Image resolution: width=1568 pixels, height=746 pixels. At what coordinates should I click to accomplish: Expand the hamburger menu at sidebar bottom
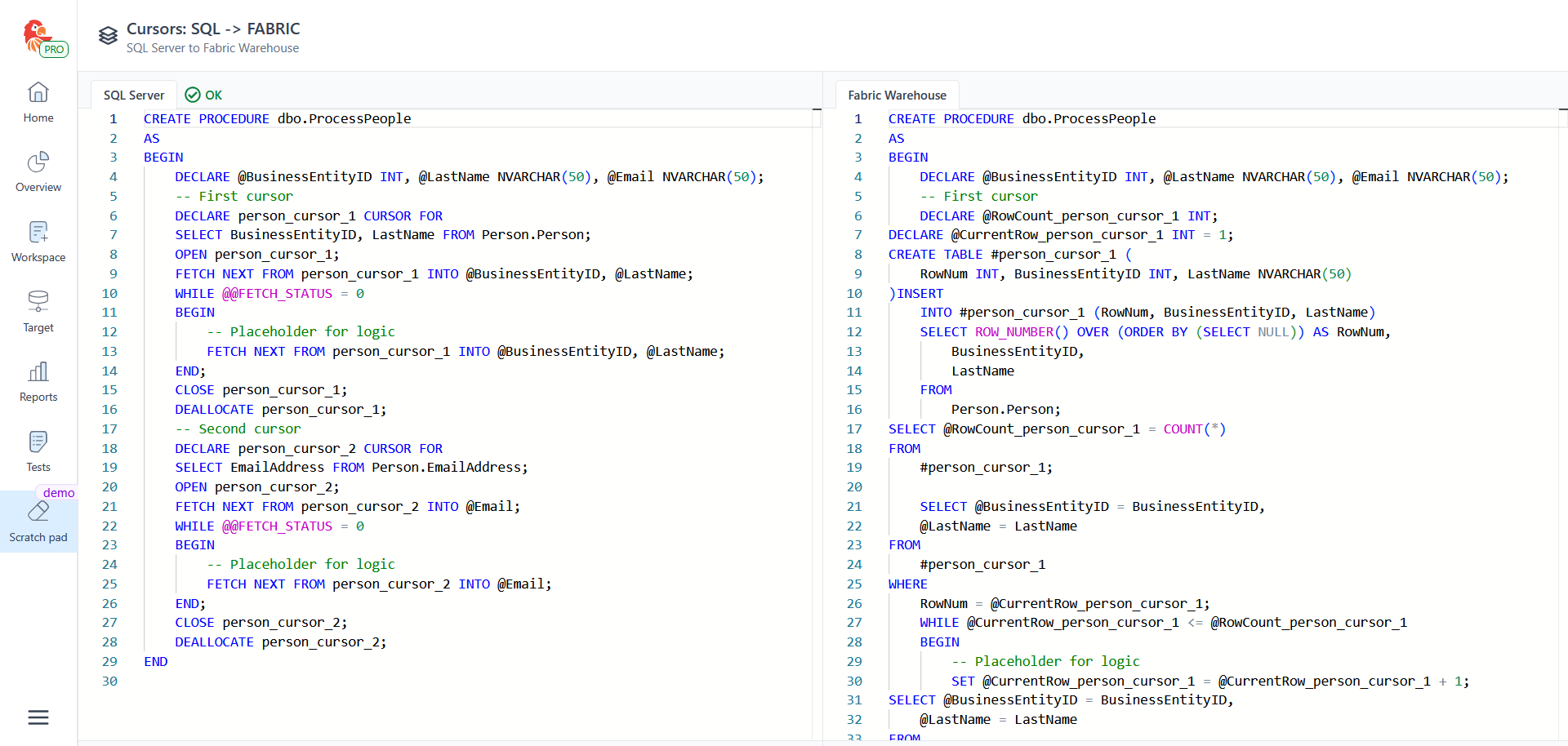pyautogui.click(x=38, y=717)
